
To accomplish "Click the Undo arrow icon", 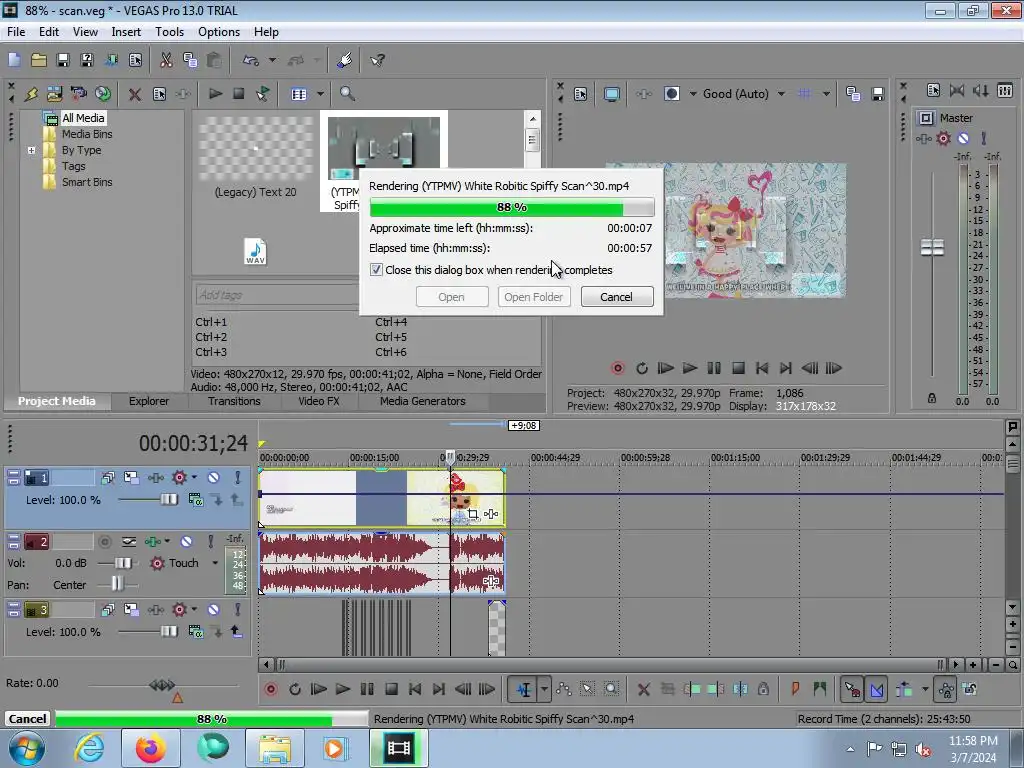I will [251, 60].
